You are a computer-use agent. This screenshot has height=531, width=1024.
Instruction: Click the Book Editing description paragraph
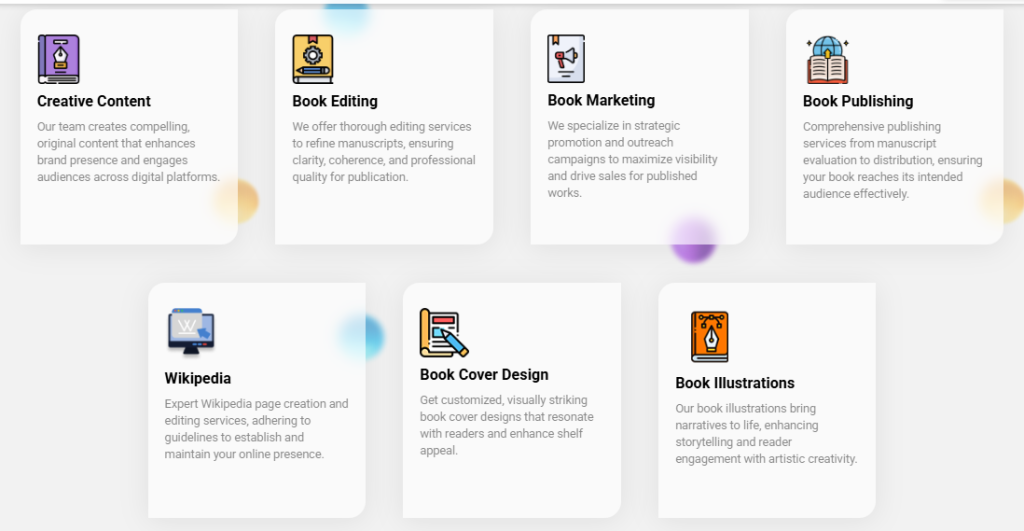(384, 152)
